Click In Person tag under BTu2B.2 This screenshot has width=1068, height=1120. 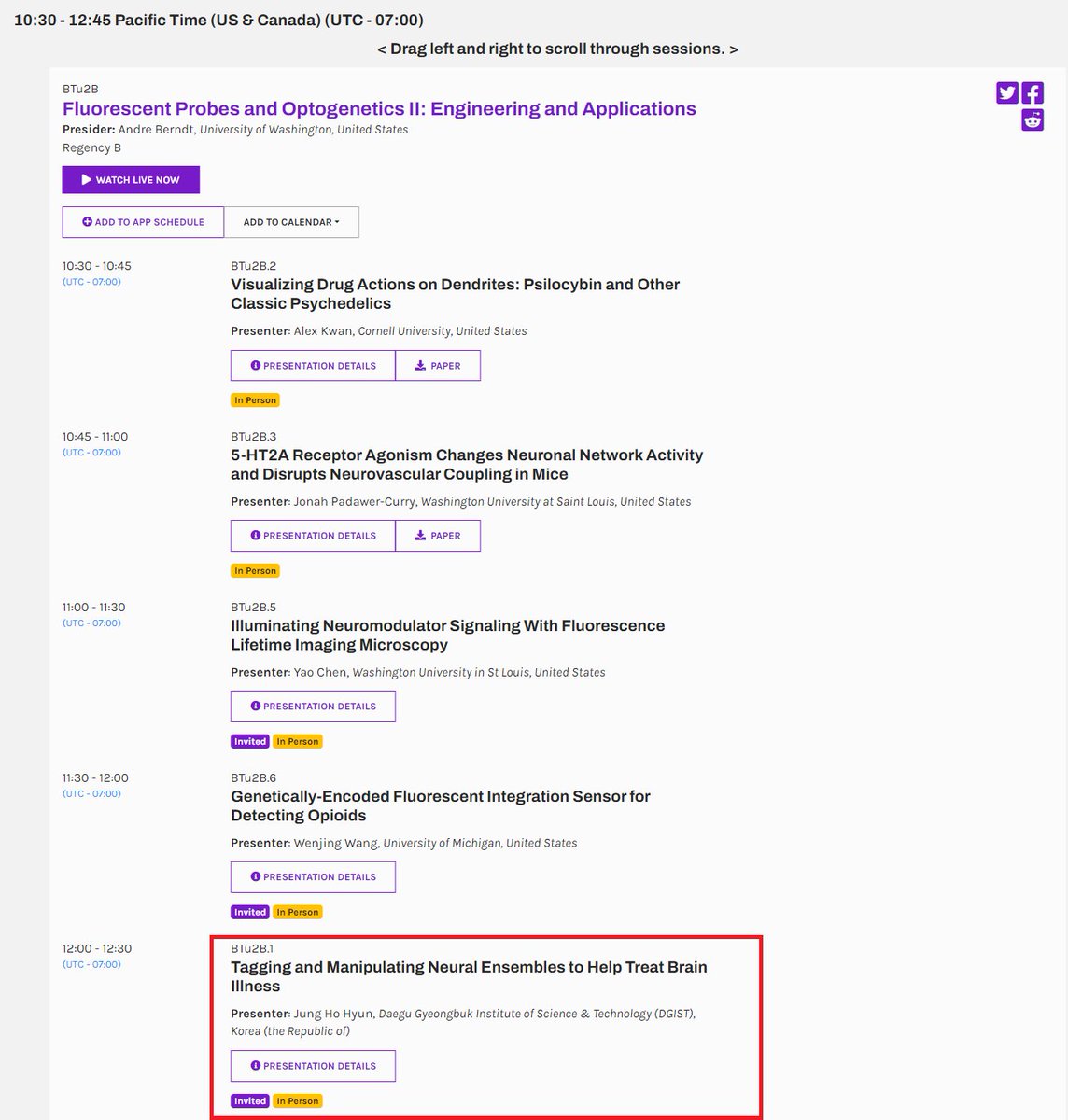pos(255,400)
